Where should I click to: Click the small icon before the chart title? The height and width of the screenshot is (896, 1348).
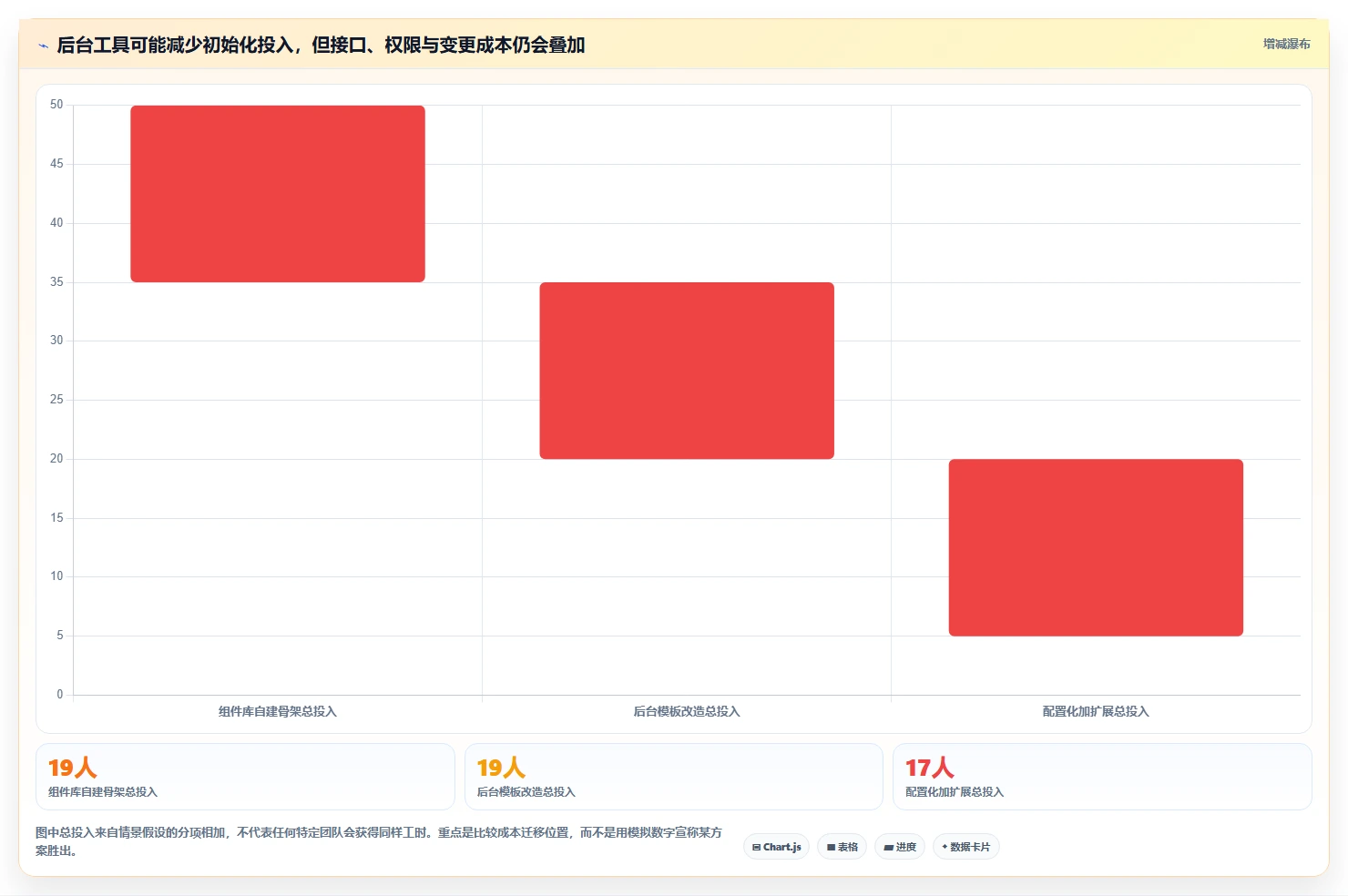pyautogui.click(x=43, y=46)
